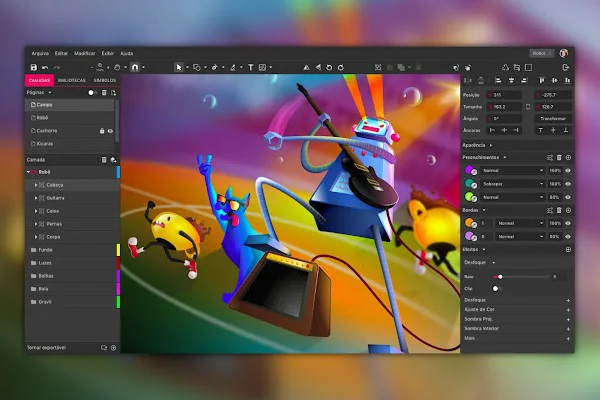Rotate selection counterclockwise
This screenshot has width=600, height=400.
329,67
